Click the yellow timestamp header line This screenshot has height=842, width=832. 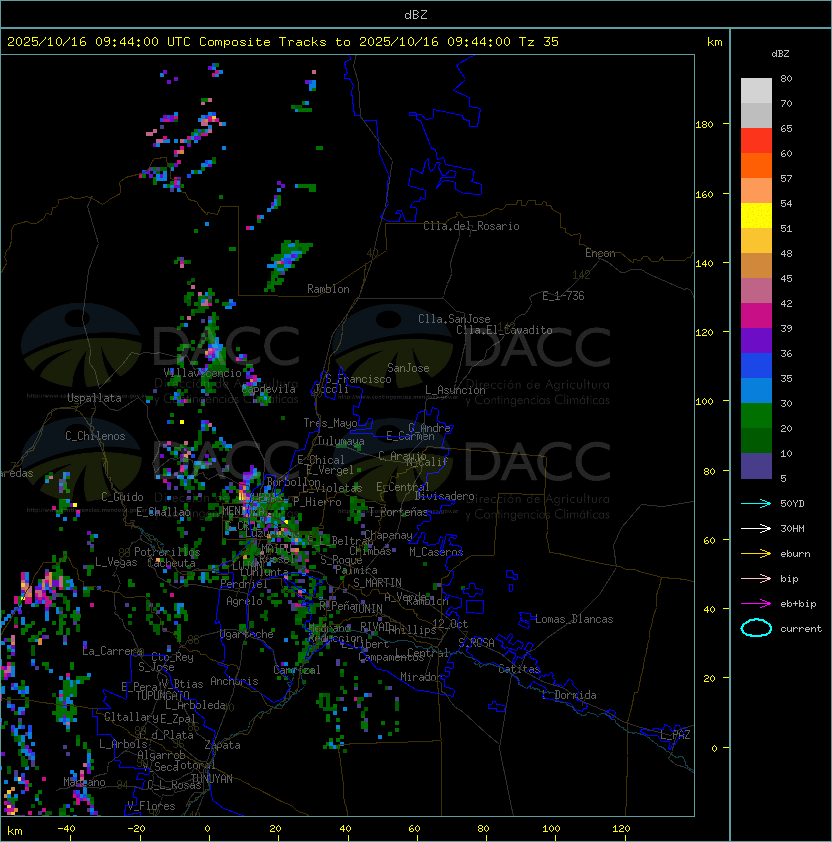point(283,42)
